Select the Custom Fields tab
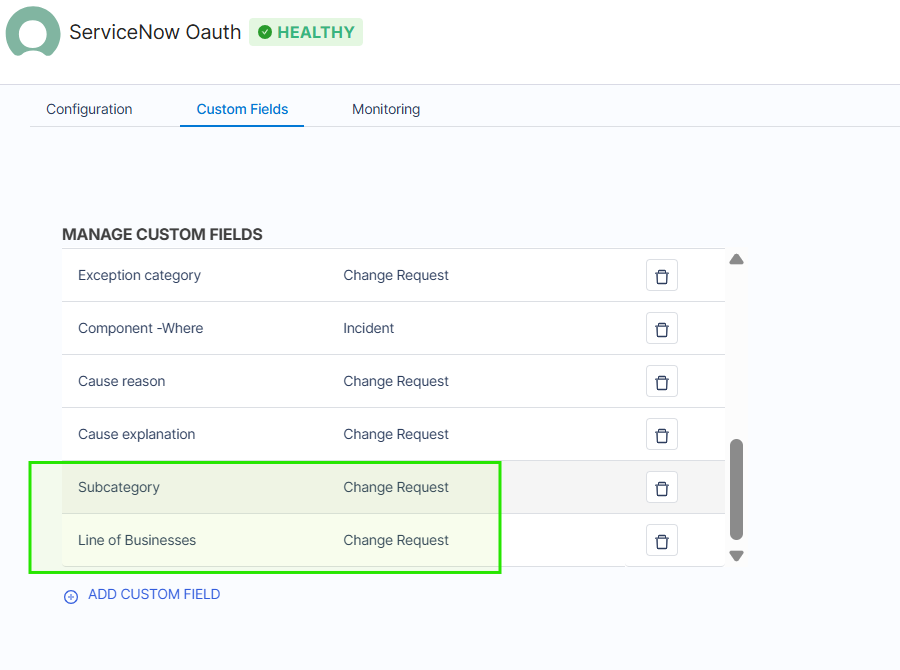 tap(242, 109)
